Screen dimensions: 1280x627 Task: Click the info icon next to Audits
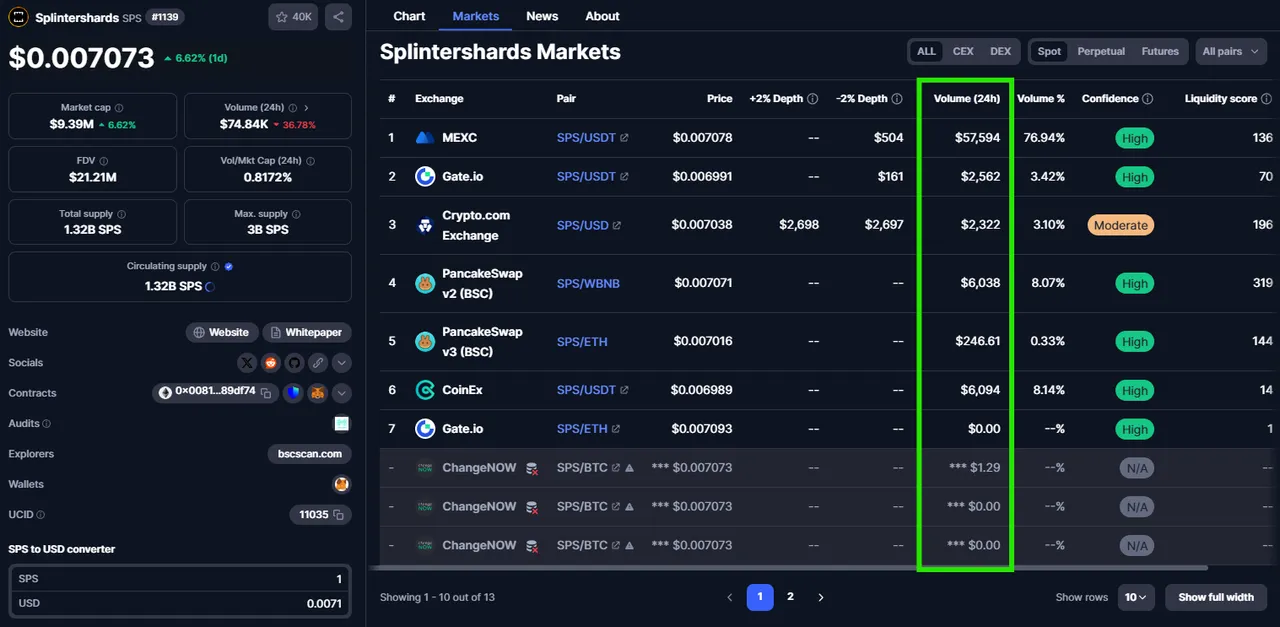(x=47, y=424)
